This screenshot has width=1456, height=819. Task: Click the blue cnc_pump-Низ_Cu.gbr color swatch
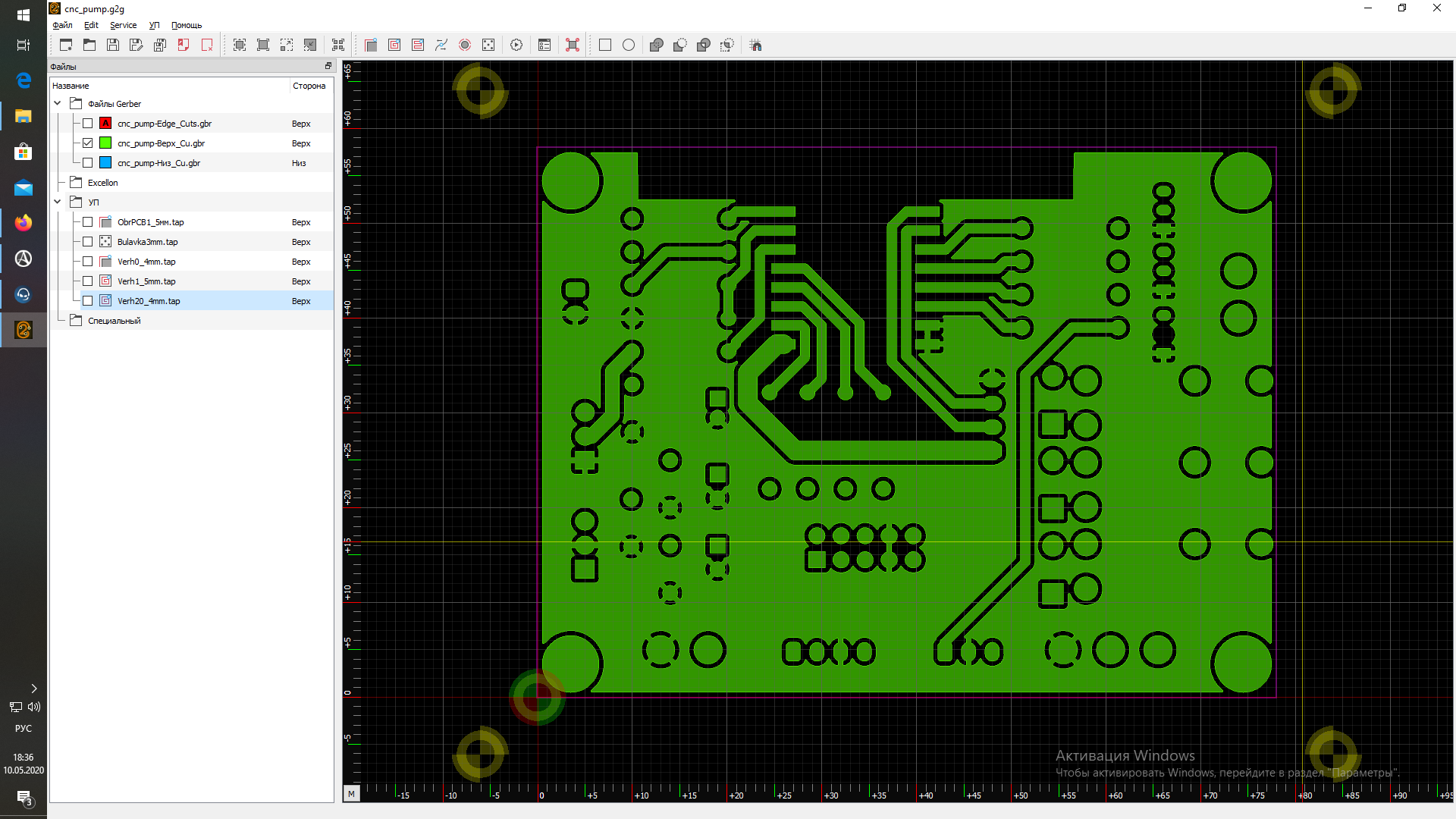[105, 163]
